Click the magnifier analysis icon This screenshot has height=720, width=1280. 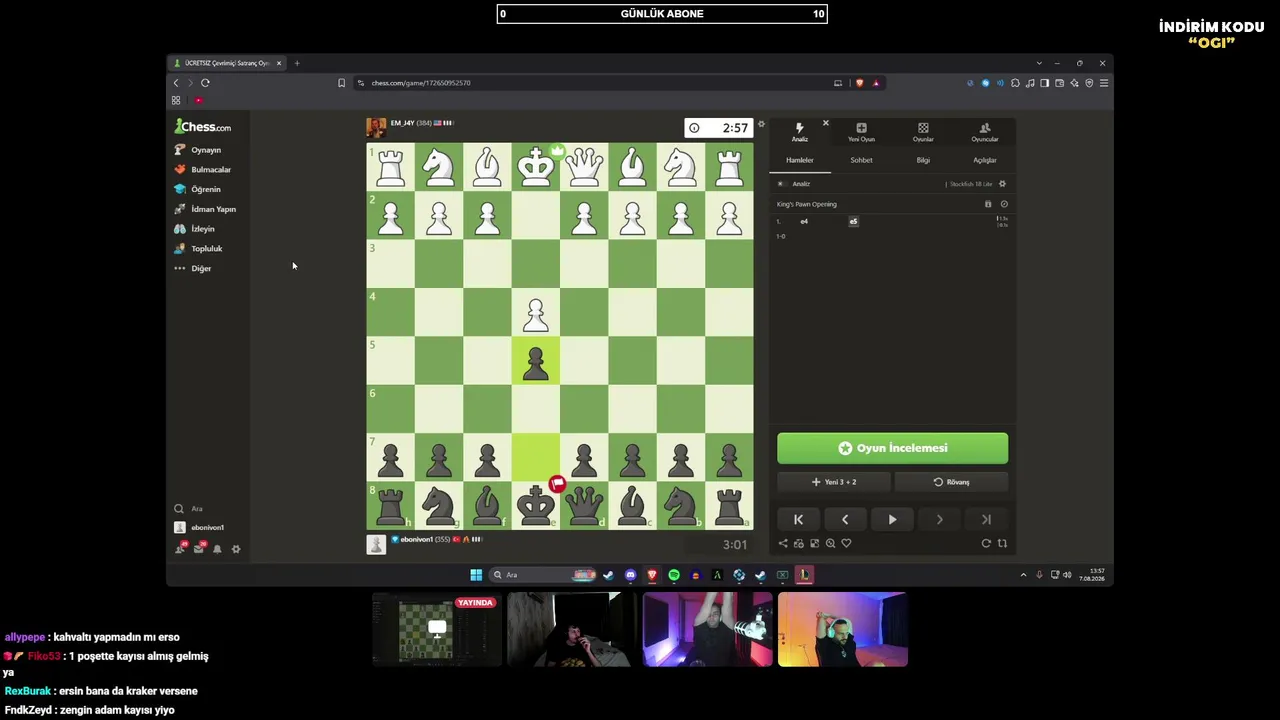point(830,543)
